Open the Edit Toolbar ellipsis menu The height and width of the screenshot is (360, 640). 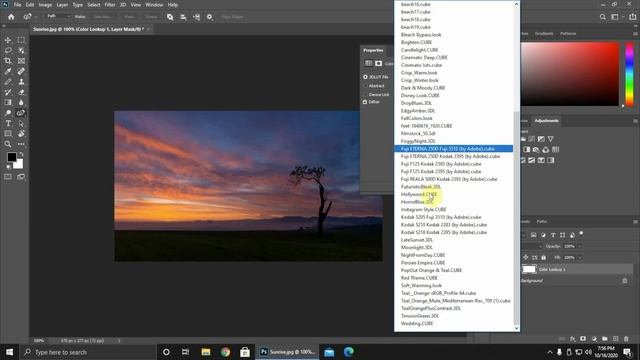click(21, 144)
